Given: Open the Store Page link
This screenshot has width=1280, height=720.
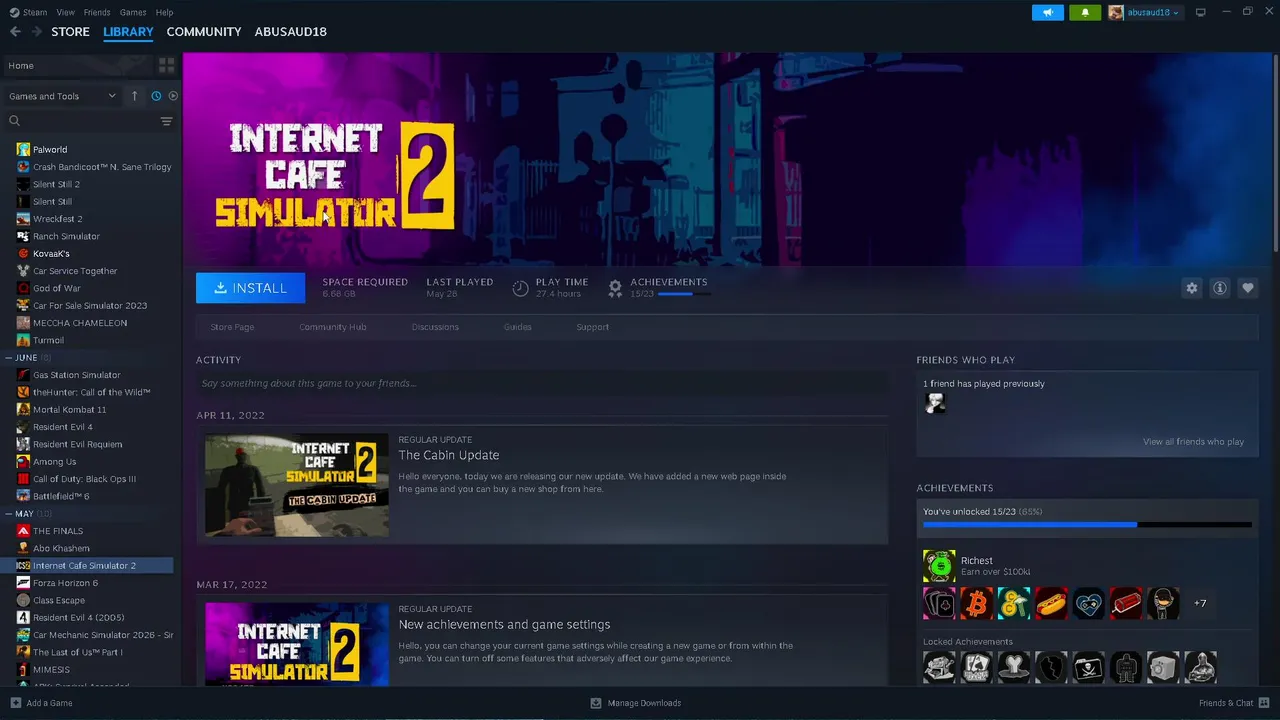Looking at the screenshot, I should coord(232,327).
